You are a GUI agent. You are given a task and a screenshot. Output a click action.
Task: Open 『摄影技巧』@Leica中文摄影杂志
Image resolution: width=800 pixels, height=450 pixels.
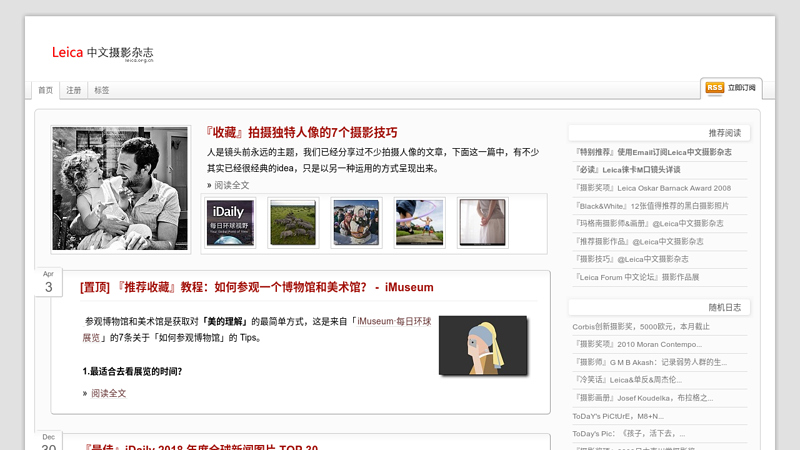631,259
